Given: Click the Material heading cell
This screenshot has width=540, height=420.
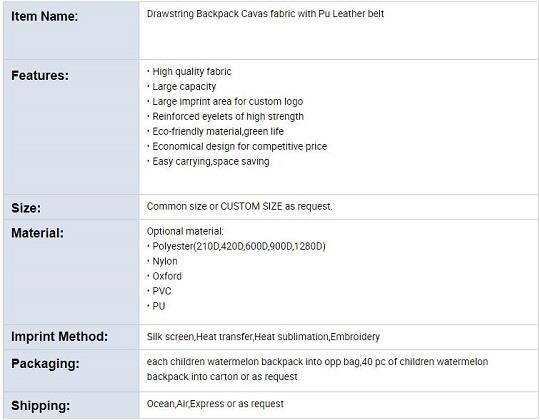Looking at the screenshot, I should 71,272.
